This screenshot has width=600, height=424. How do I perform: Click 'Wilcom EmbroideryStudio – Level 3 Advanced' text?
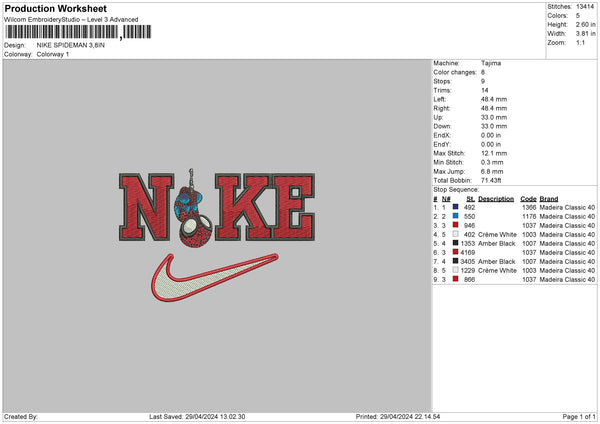tap(71, 20)
